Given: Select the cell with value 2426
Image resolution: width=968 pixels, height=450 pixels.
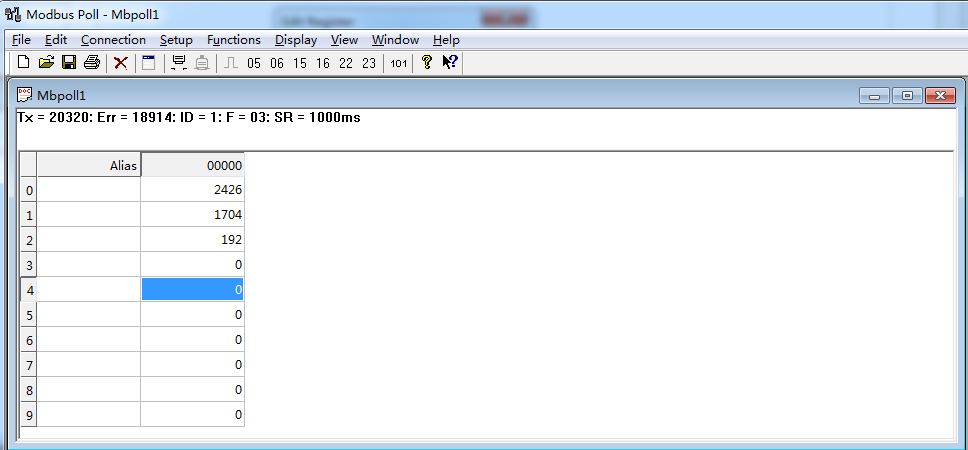Looking at the screenshot, I should coord(193,190).
